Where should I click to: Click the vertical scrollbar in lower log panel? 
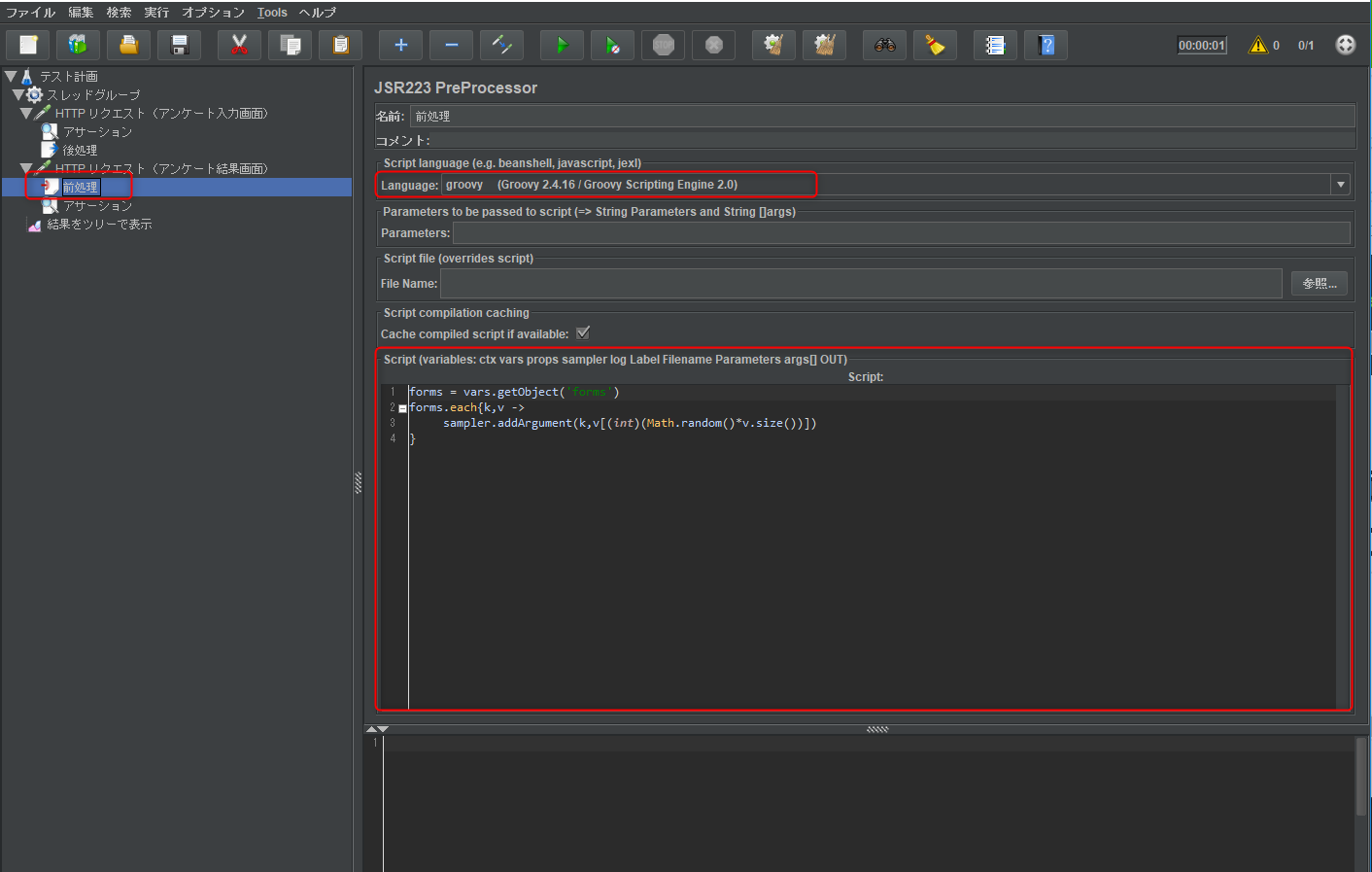tap(1361, 778)
